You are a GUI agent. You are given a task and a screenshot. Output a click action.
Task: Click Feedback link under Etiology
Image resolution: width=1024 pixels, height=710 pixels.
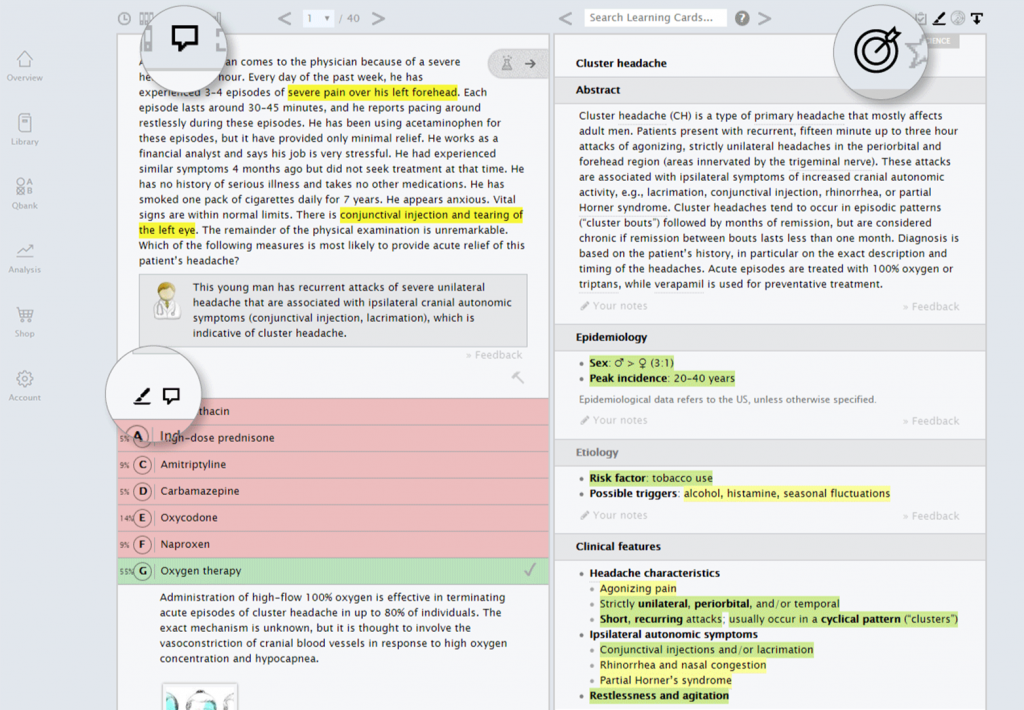pos(931,515)
